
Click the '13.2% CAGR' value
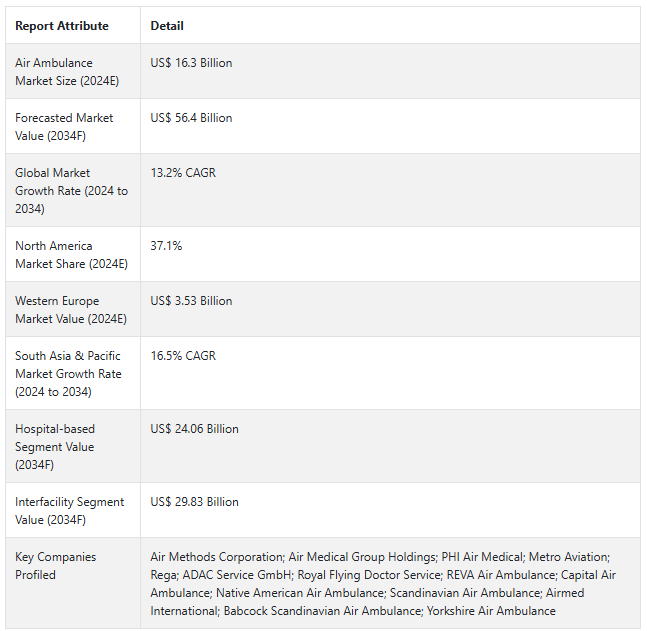tap(183, 173)
